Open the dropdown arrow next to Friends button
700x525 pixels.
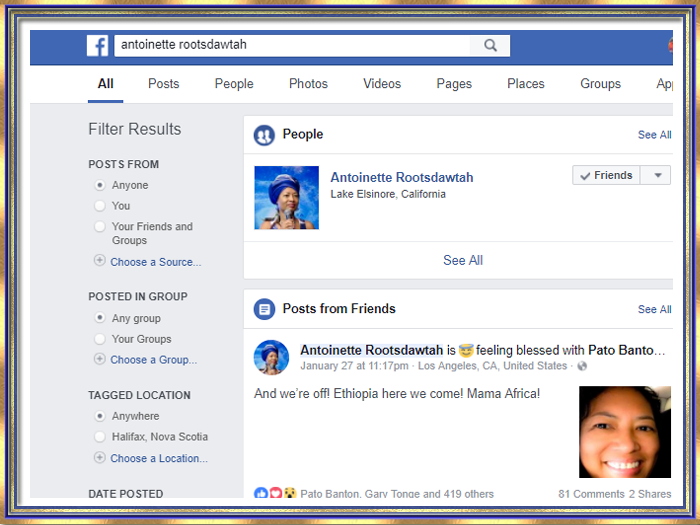(656, 175)
